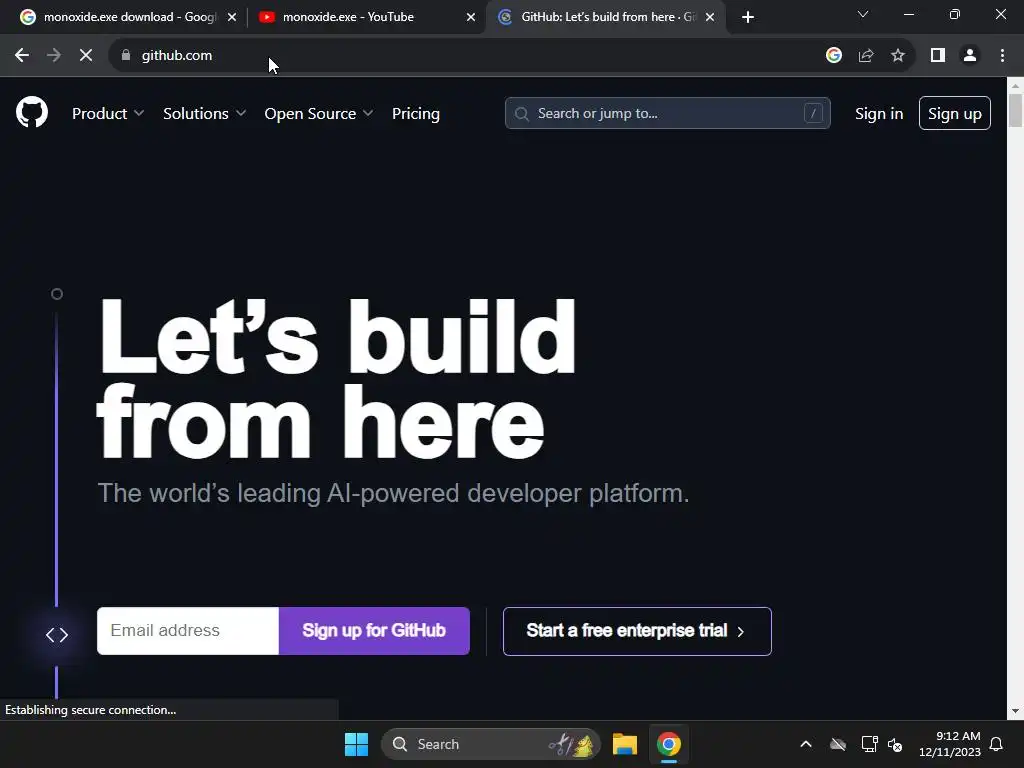Image resolution: width=1024 pixels, height=768 pixels.
Task: Click the Let's build from here heading
Action: click(x=336, y=379)
